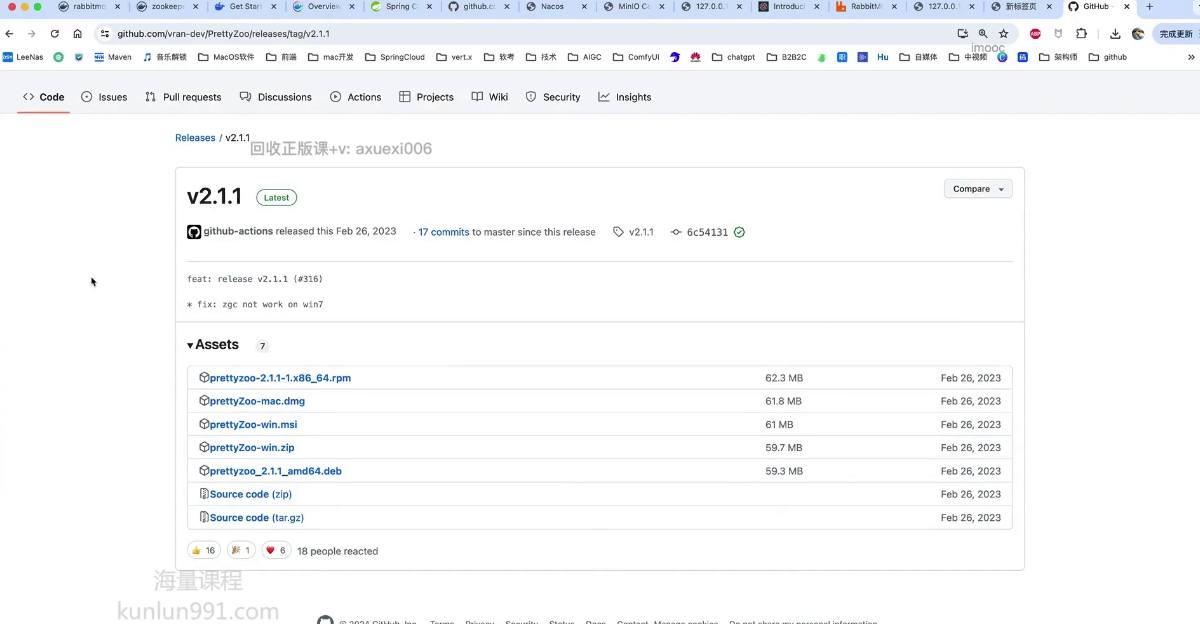Click the verified checkmark beside 6c54131
The height and width of the screenshot is (624, 1200).
739,232
